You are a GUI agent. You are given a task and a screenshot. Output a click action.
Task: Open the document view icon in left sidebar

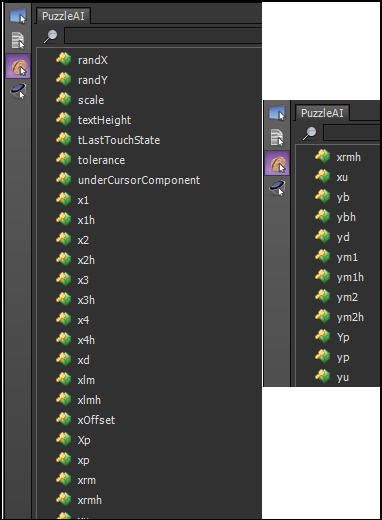(18, 40)
